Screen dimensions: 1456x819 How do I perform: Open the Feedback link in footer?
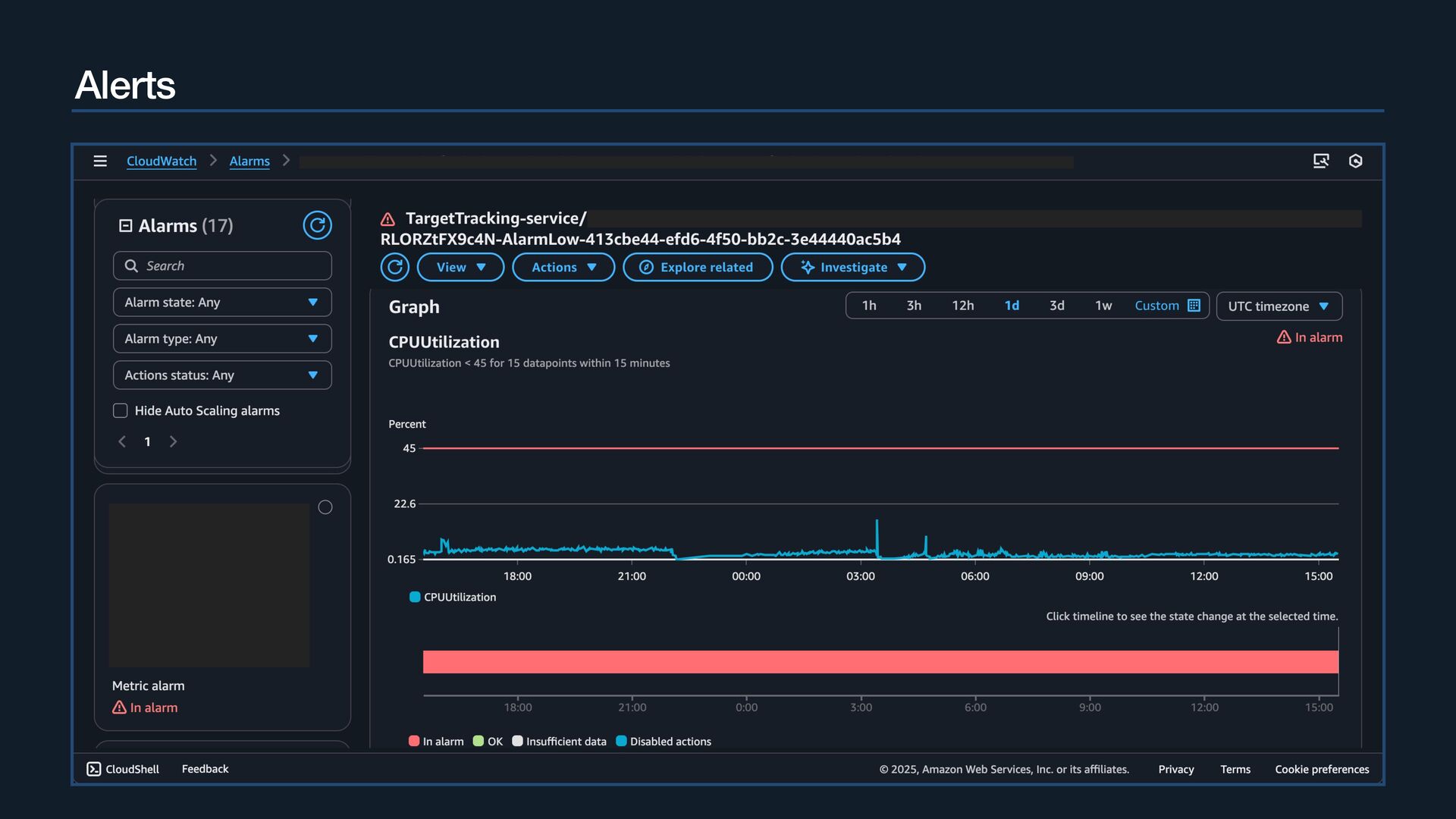click(x=205, y=769)
